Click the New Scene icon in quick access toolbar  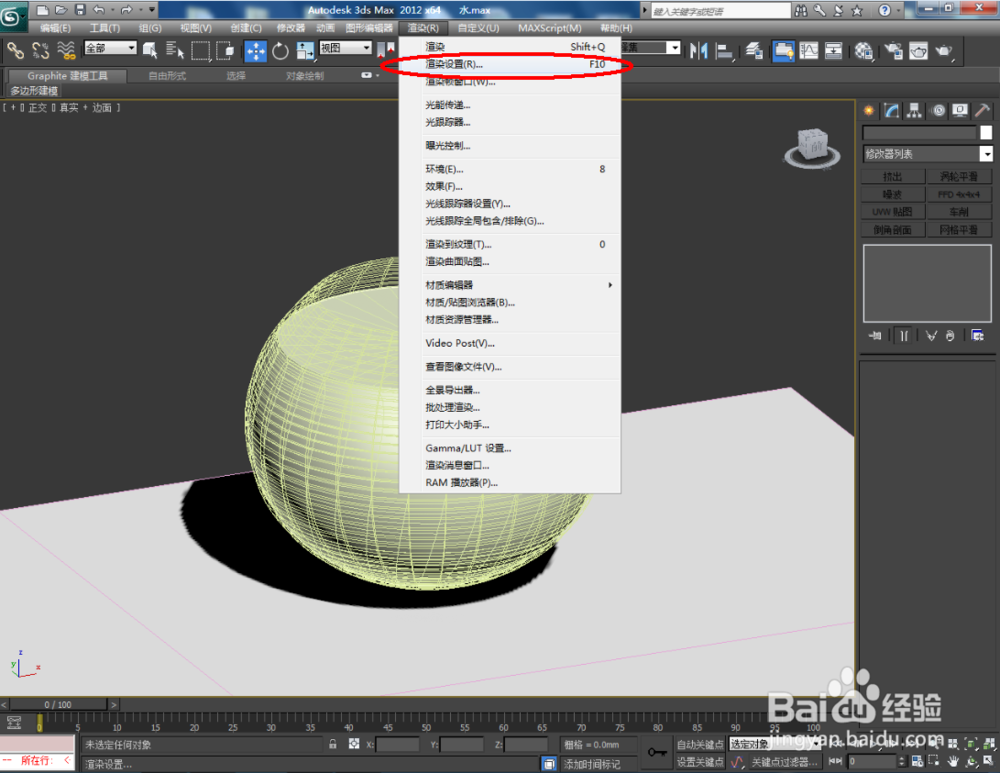coord(42,10)
